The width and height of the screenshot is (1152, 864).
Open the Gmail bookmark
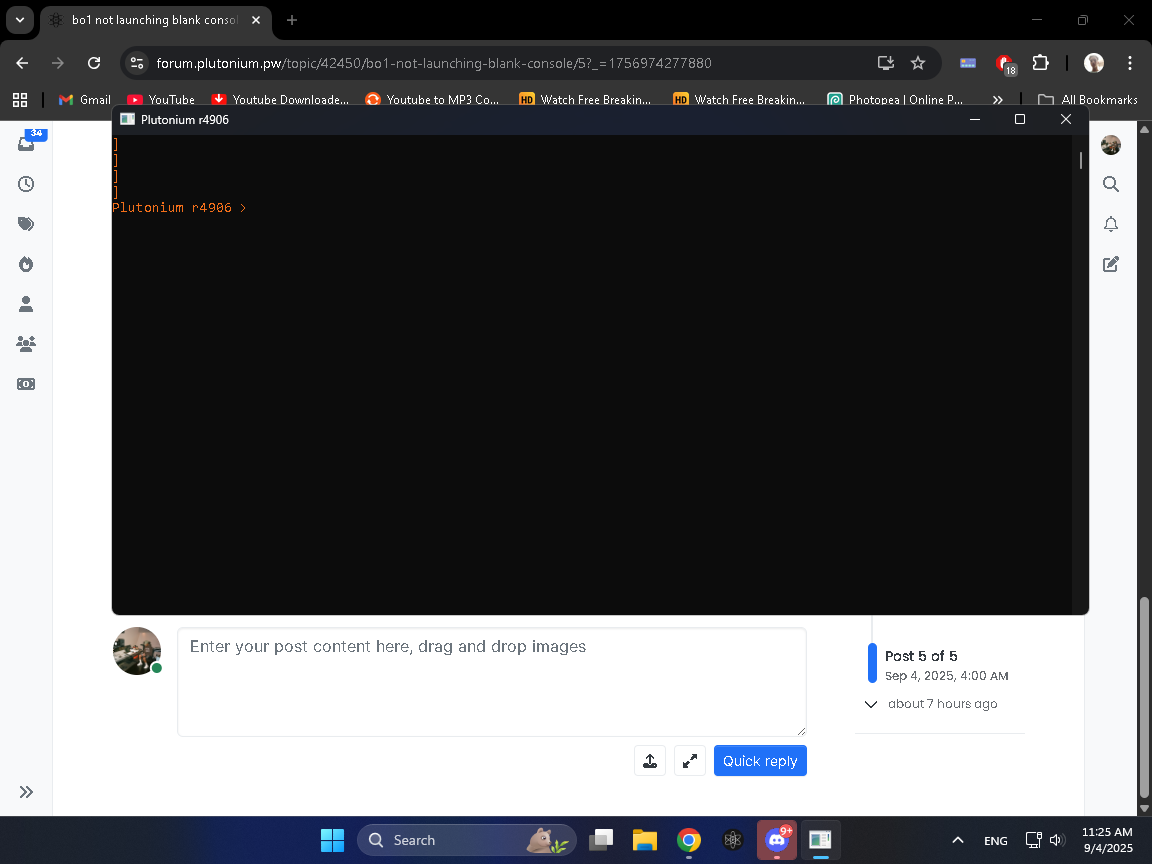[x=84, y=100]
